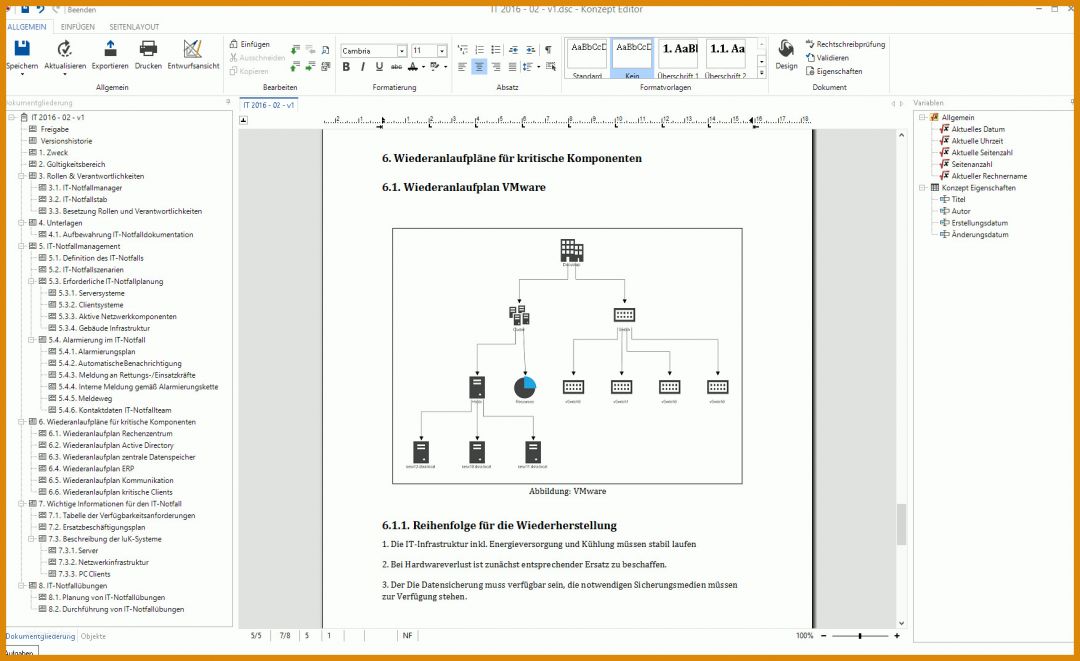The height and width of the screenshot is (661, 1080).
Task: Click Validieren in Dokument group
Action: [x=827, y=58]
